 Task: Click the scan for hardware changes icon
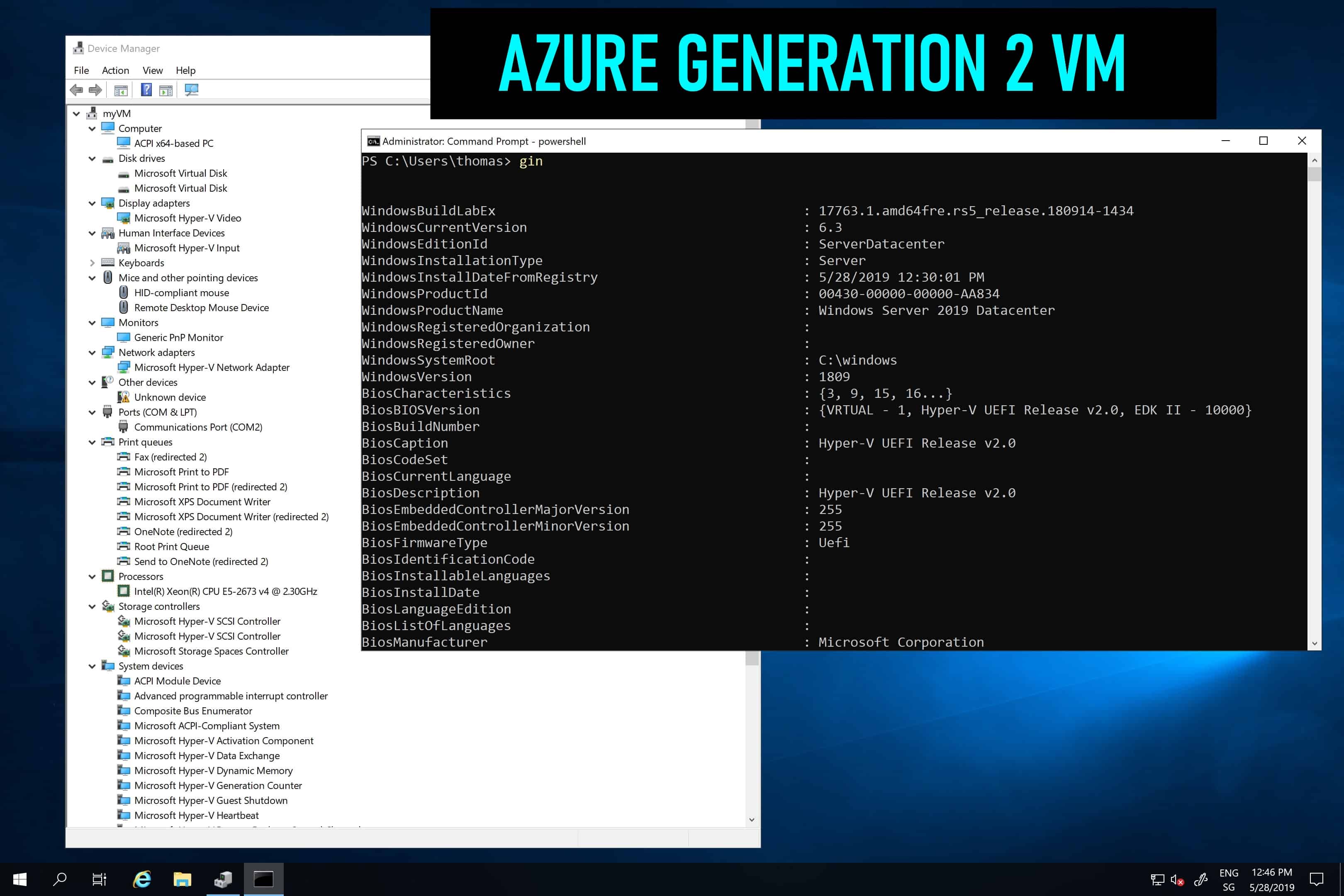(x=190, y=90)
